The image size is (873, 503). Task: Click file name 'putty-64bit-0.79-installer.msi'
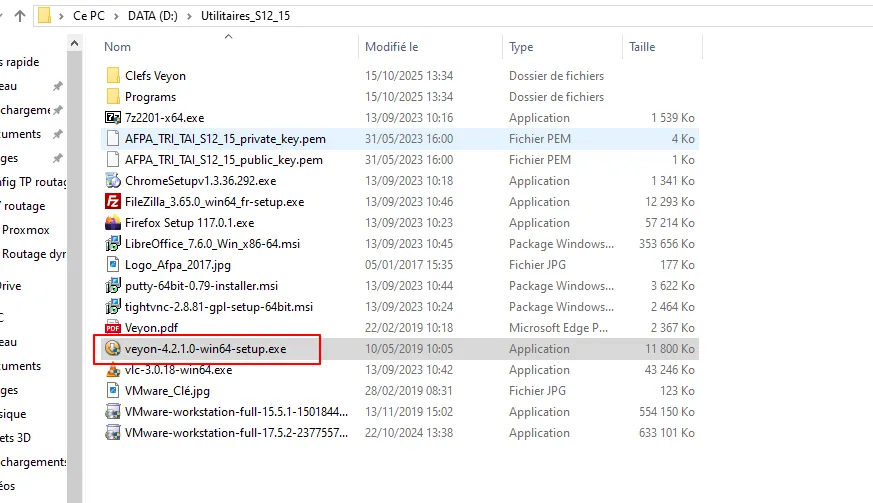(201, 286)
